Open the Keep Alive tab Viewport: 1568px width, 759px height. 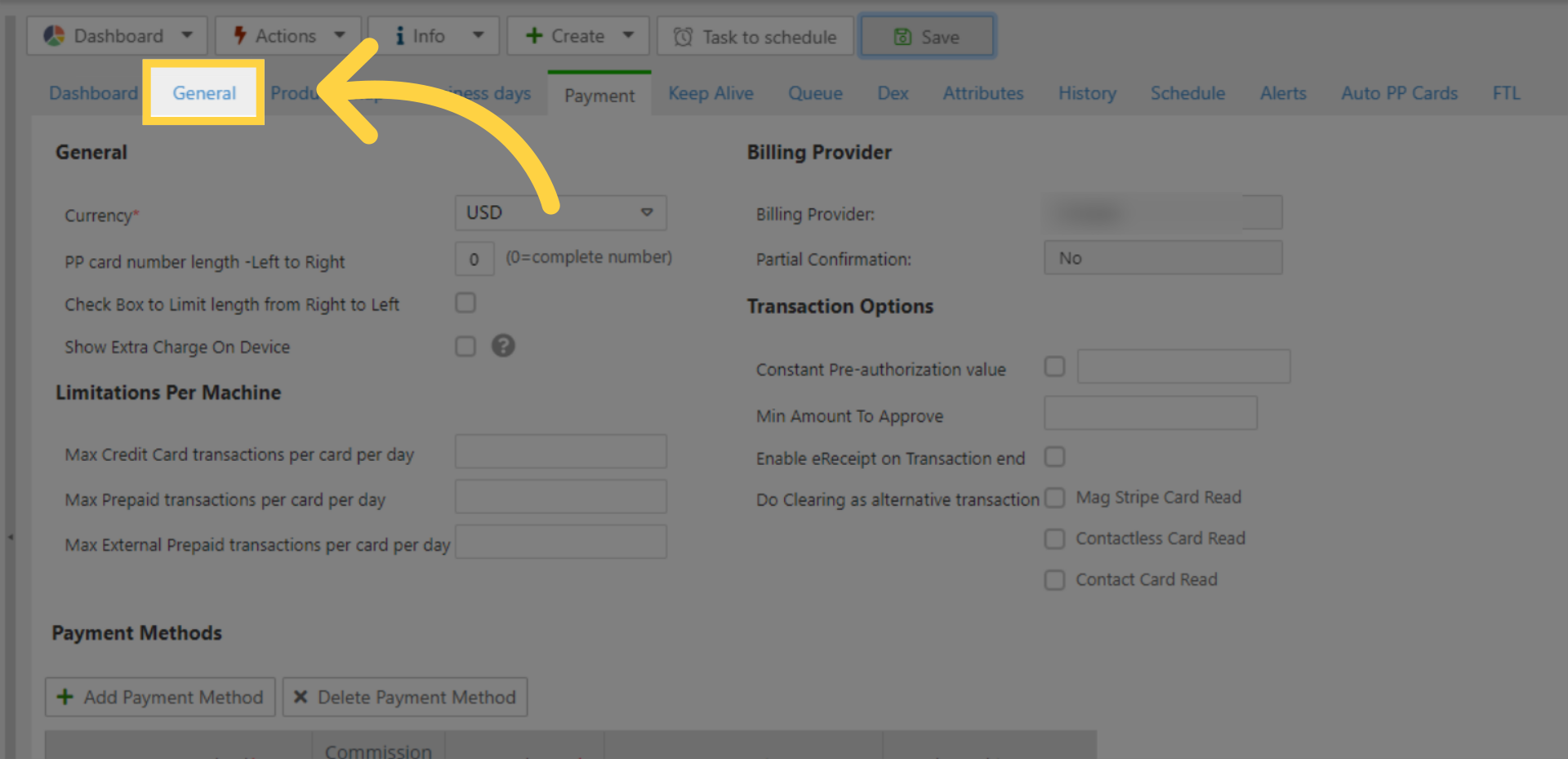pos(710,93)
